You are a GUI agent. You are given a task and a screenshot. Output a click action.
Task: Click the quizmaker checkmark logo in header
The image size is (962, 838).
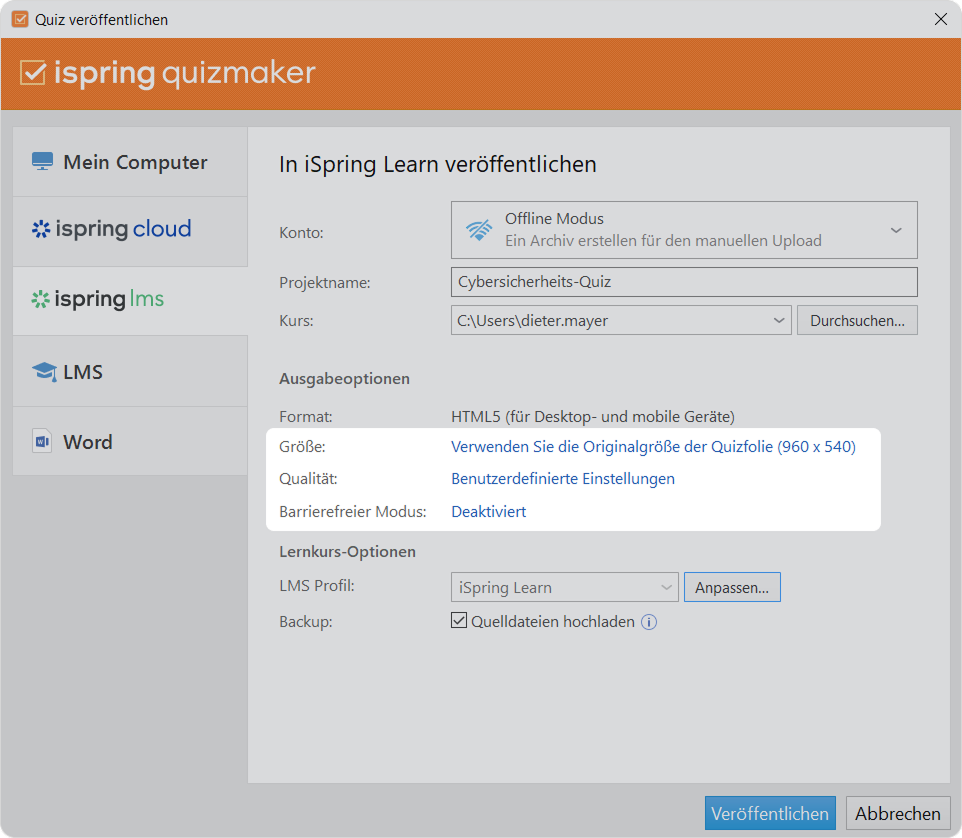[33, 73]
